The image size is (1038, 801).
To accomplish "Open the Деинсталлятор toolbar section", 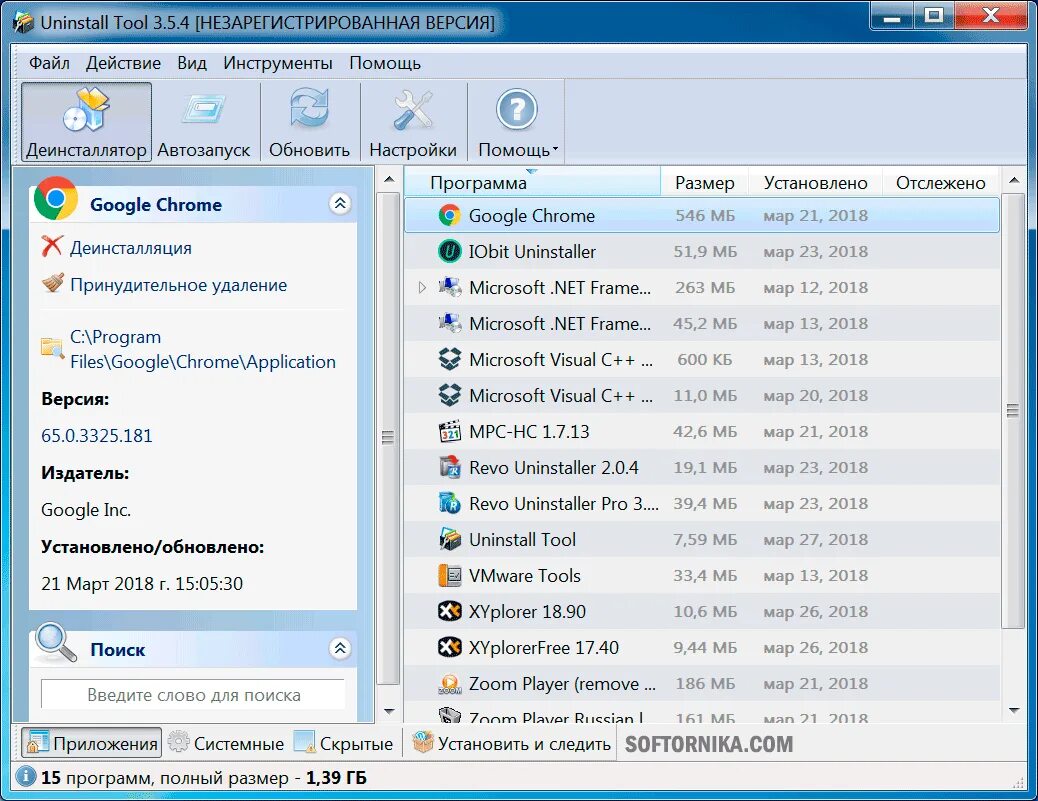I will [87, 122].
